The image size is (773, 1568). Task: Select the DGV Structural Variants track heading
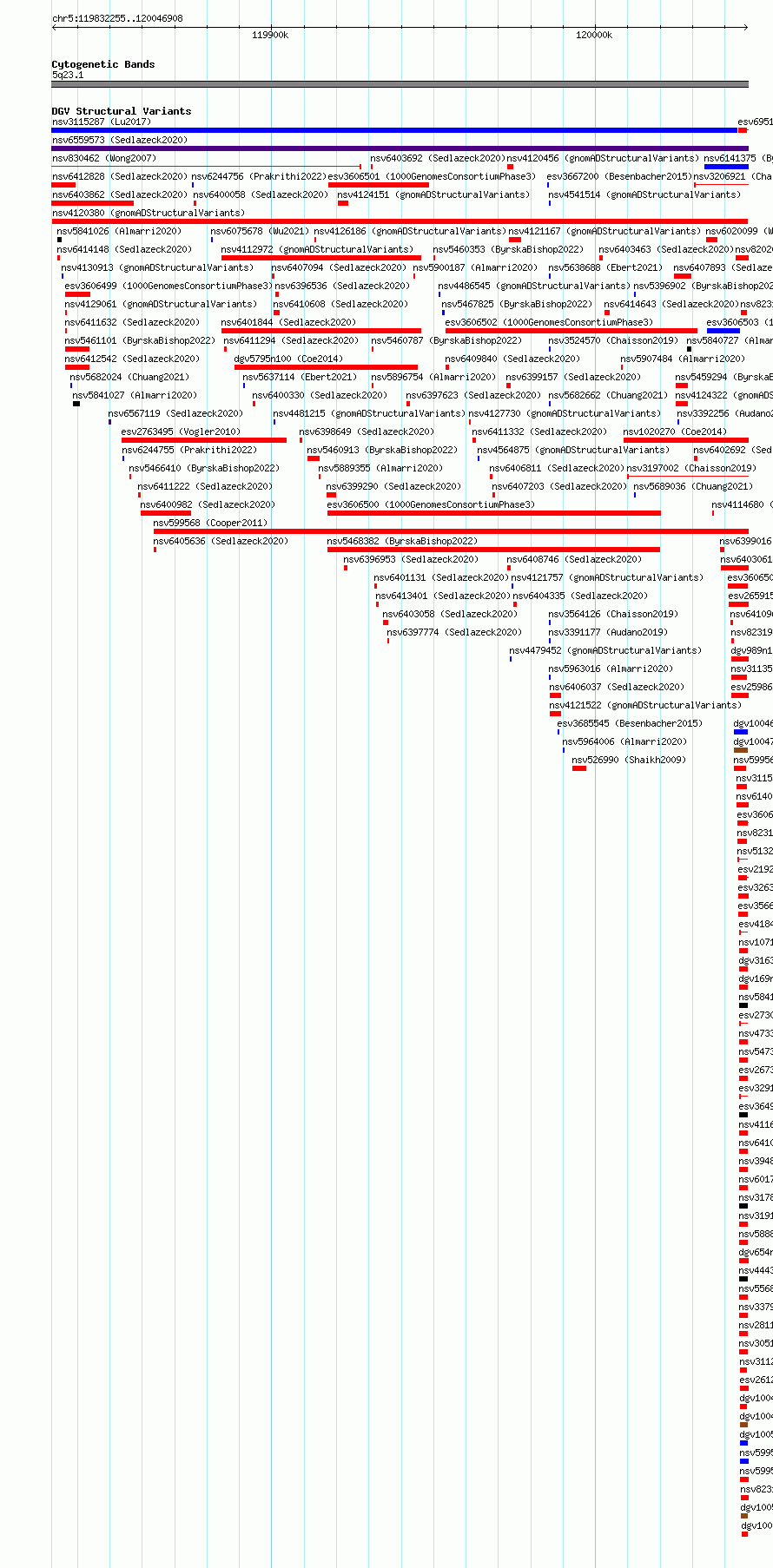[122, 111]
